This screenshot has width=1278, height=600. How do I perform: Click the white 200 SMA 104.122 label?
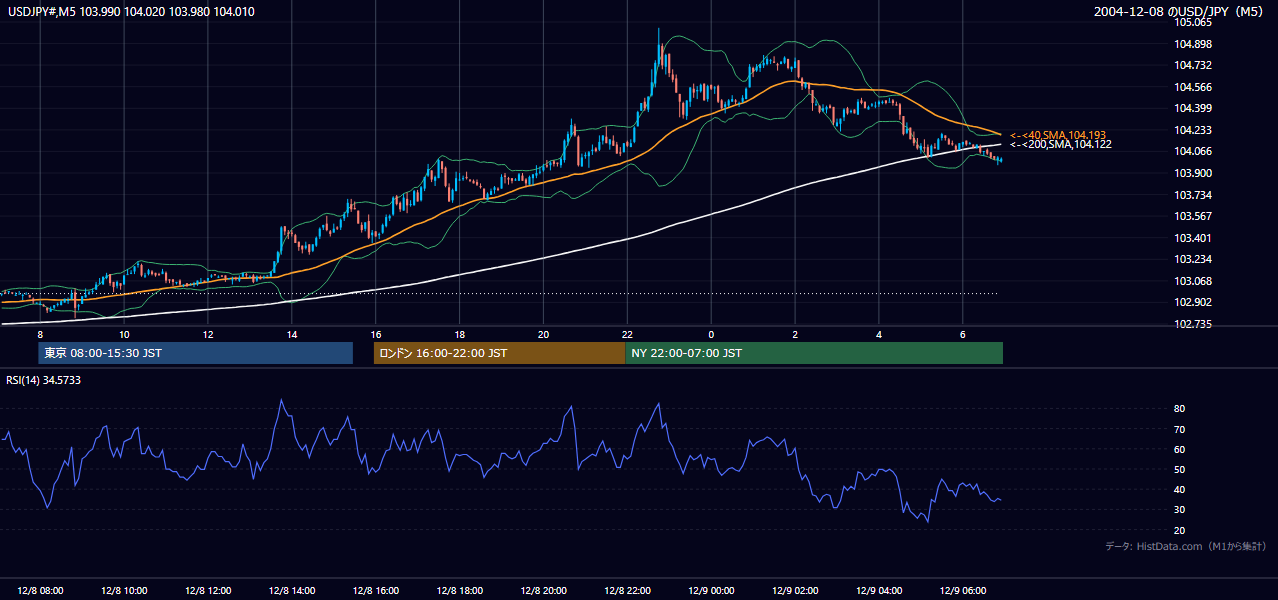coord(1060,145)
